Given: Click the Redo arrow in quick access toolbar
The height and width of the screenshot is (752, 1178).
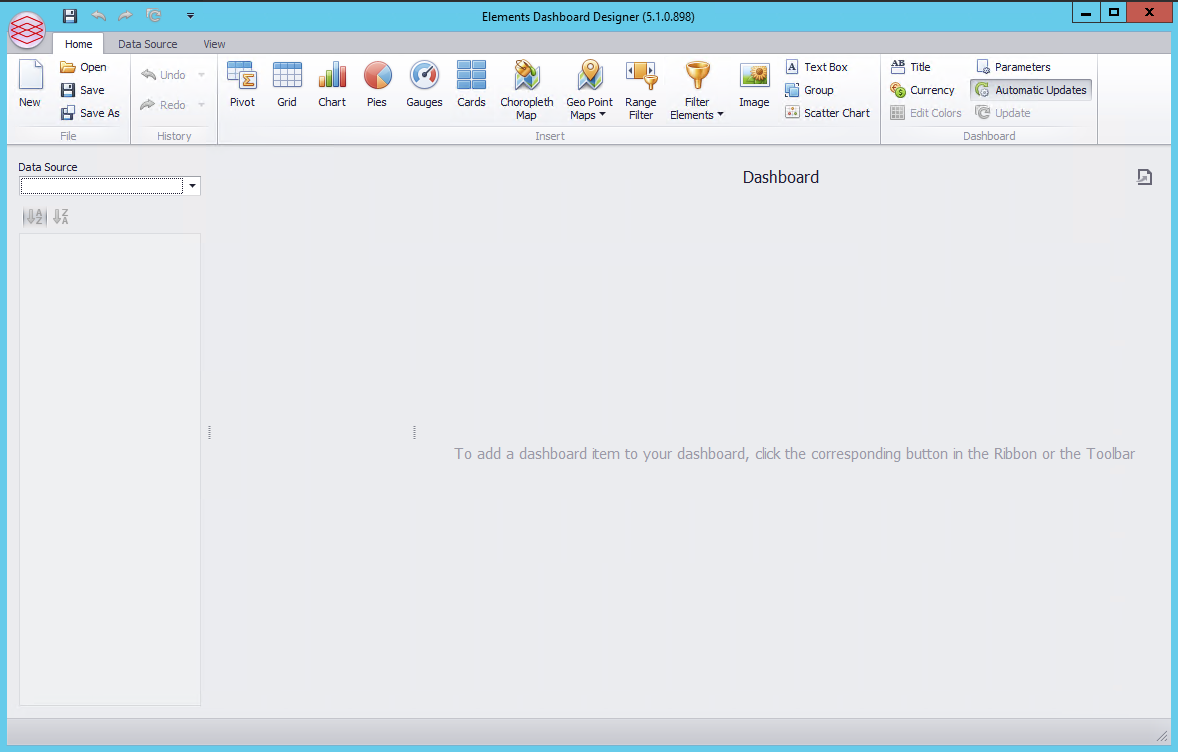Looking at the screenshot, I should click(x=125, y=16).
